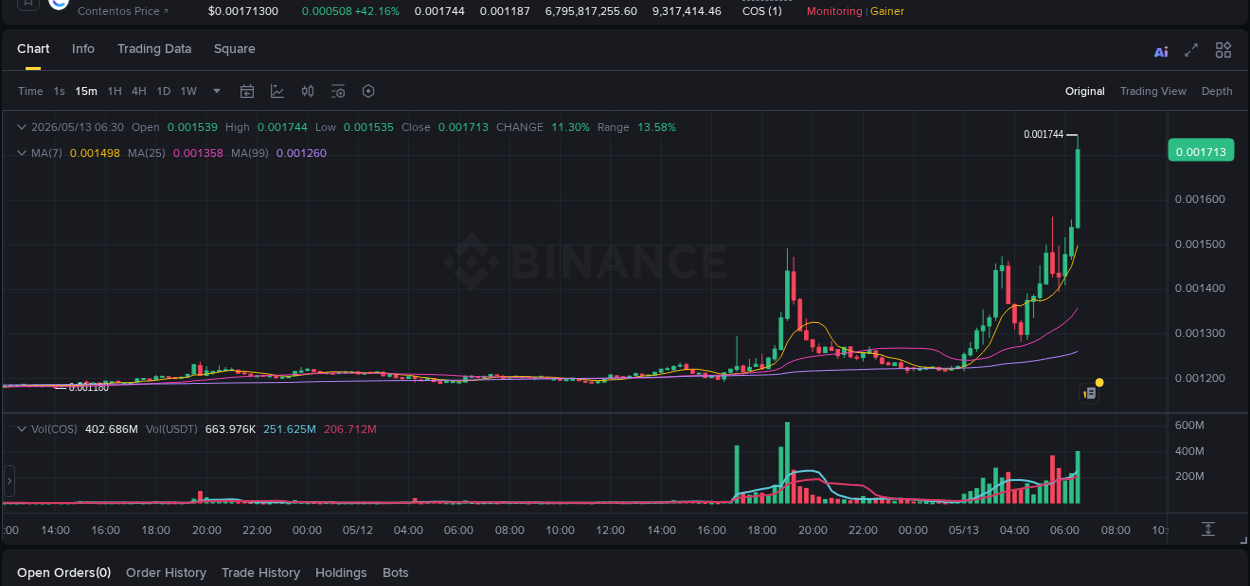Click the hexagon chart settings icon

(368, 91)
